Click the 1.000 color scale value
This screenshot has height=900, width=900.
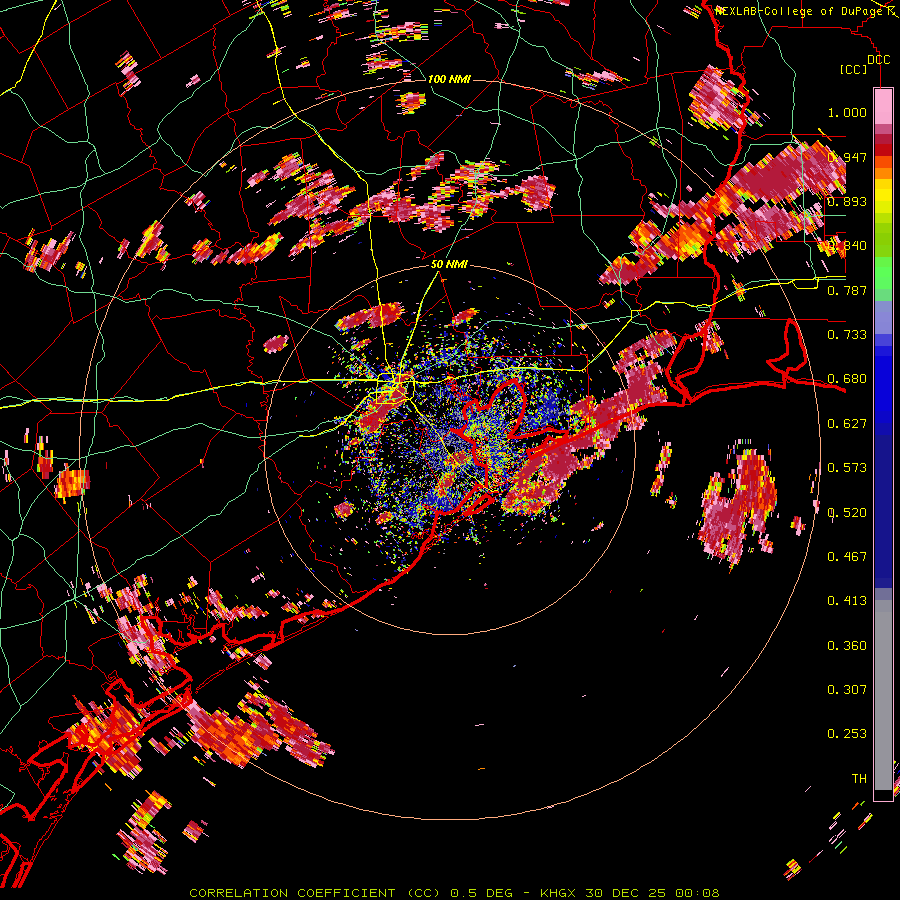coord(847,112)
